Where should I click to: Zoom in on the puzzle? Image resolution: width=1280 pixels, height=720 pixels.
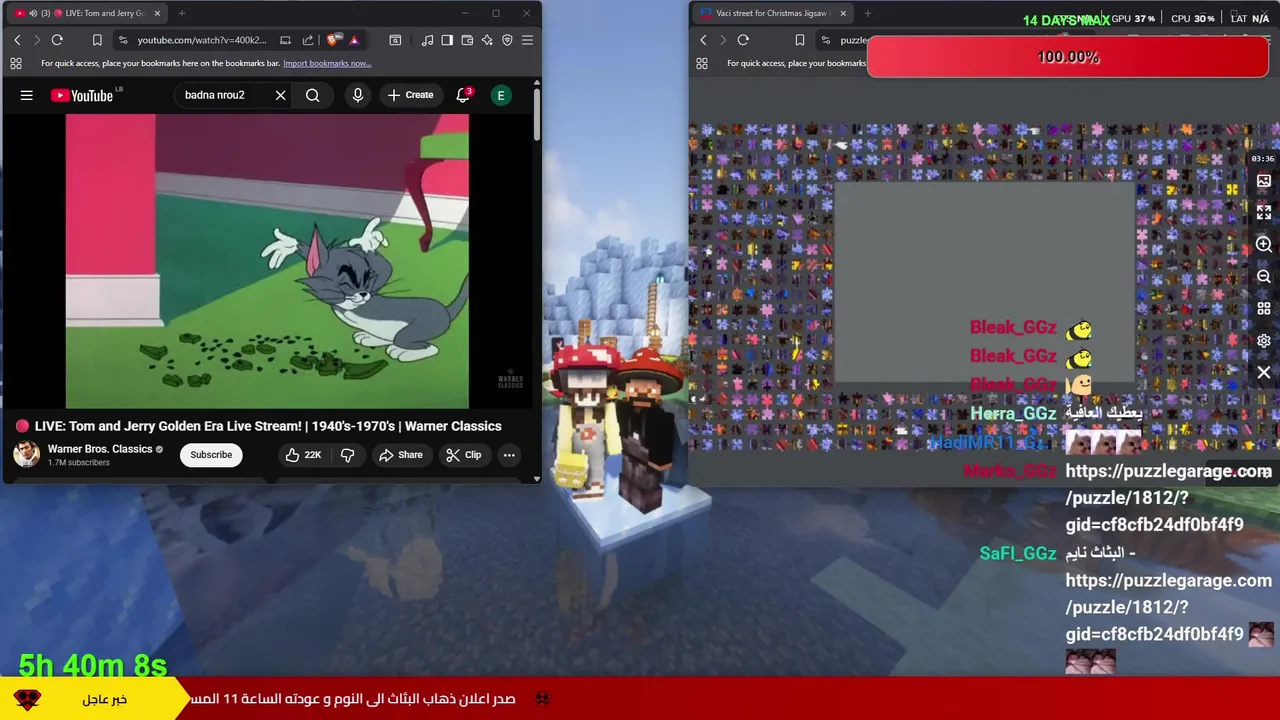click(x=1264, y=244)
